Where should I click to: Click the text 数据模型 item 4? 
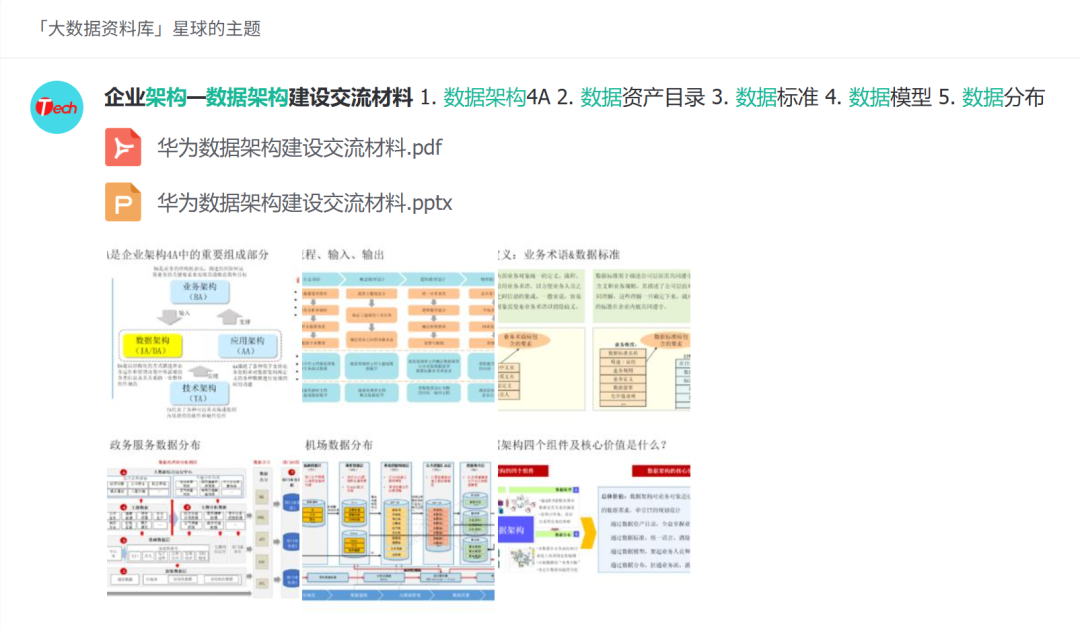coord(890,97)
